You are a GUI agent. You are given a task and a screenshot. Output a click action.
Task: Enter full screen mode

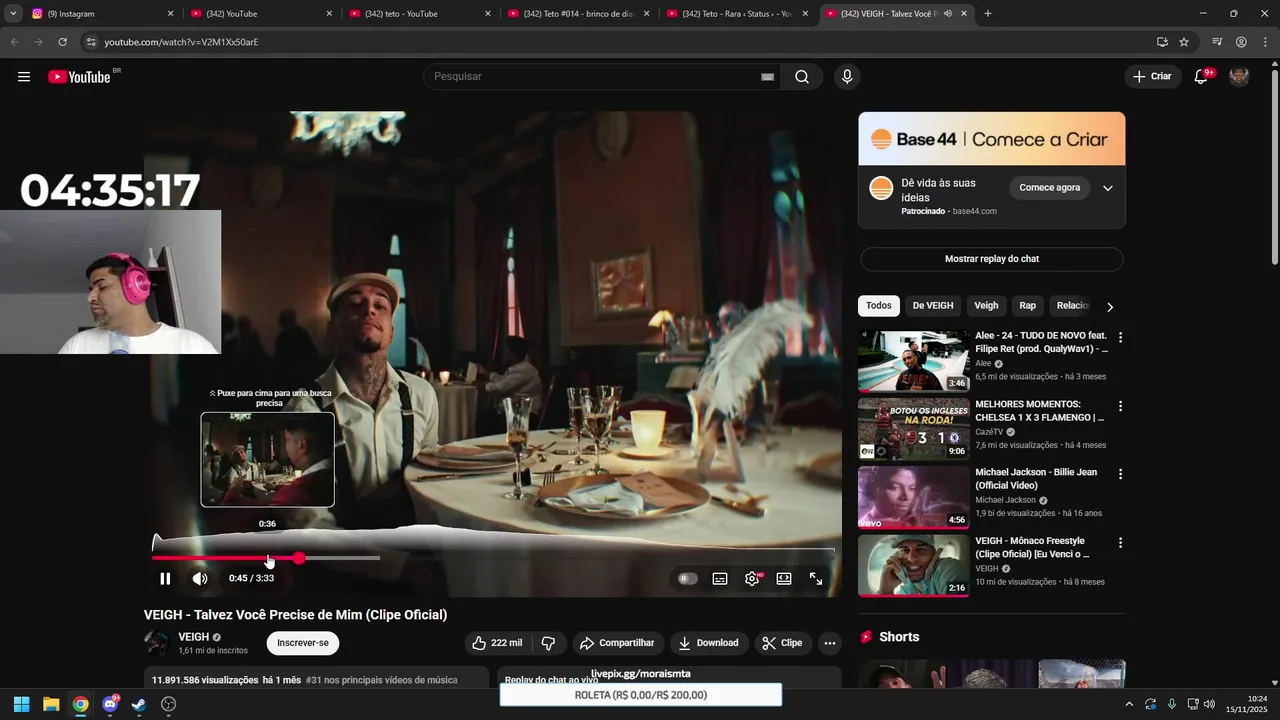[816, 578]
